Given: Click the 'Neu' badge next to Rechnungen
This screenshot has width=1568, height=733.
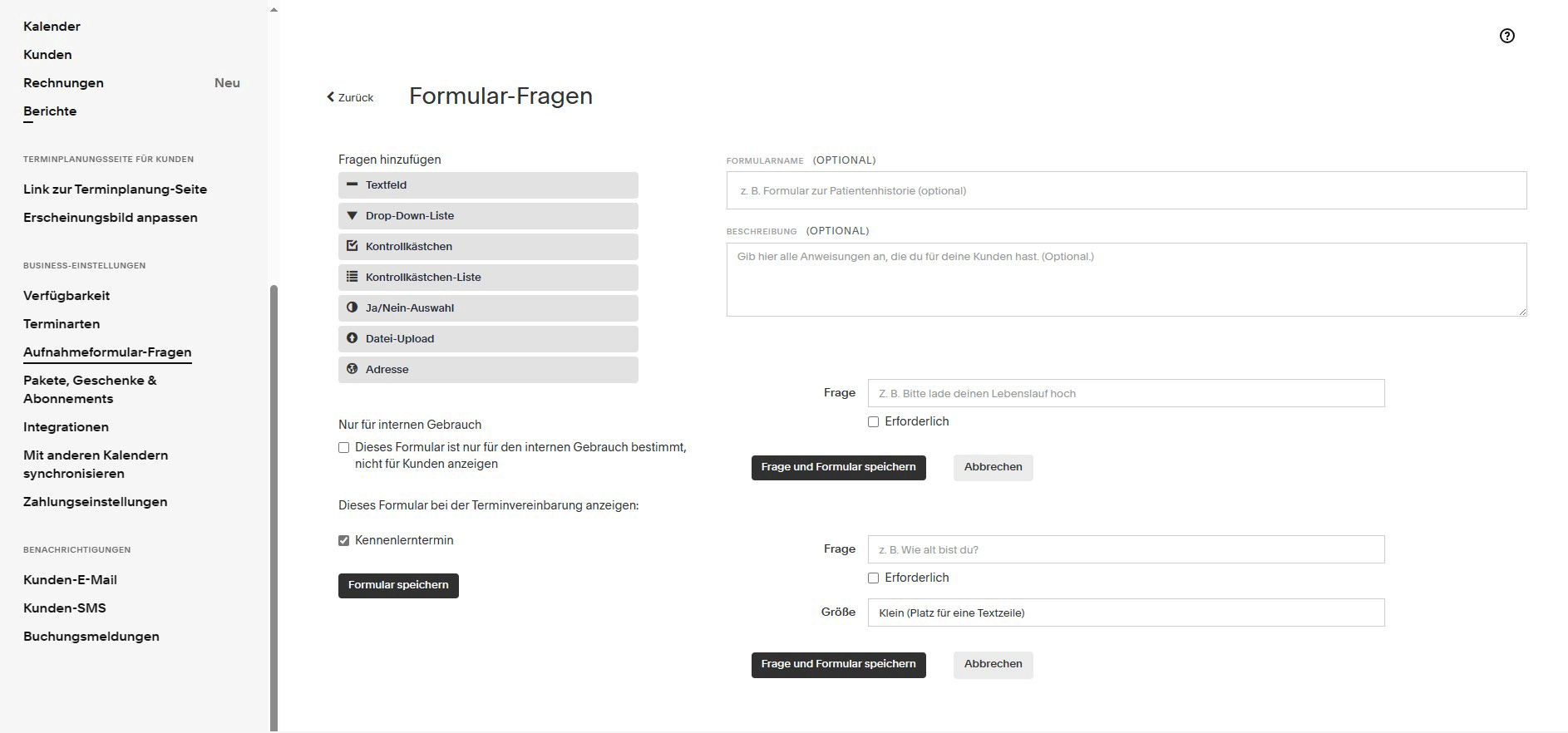Looking at the screenshot, I should (x=227, y=83).
